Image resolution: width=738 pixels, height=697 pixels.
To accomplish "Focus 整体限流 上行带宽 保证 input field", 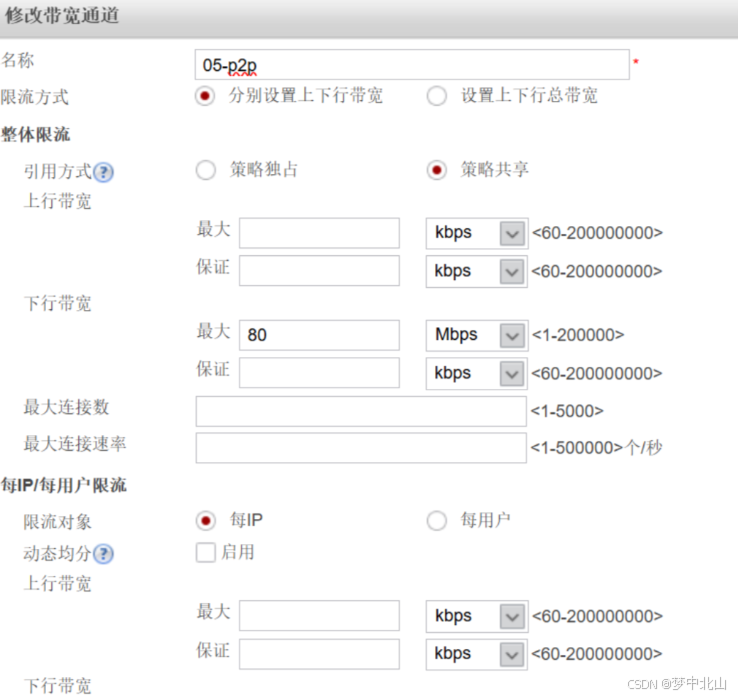I will click(x=319, y=271).
